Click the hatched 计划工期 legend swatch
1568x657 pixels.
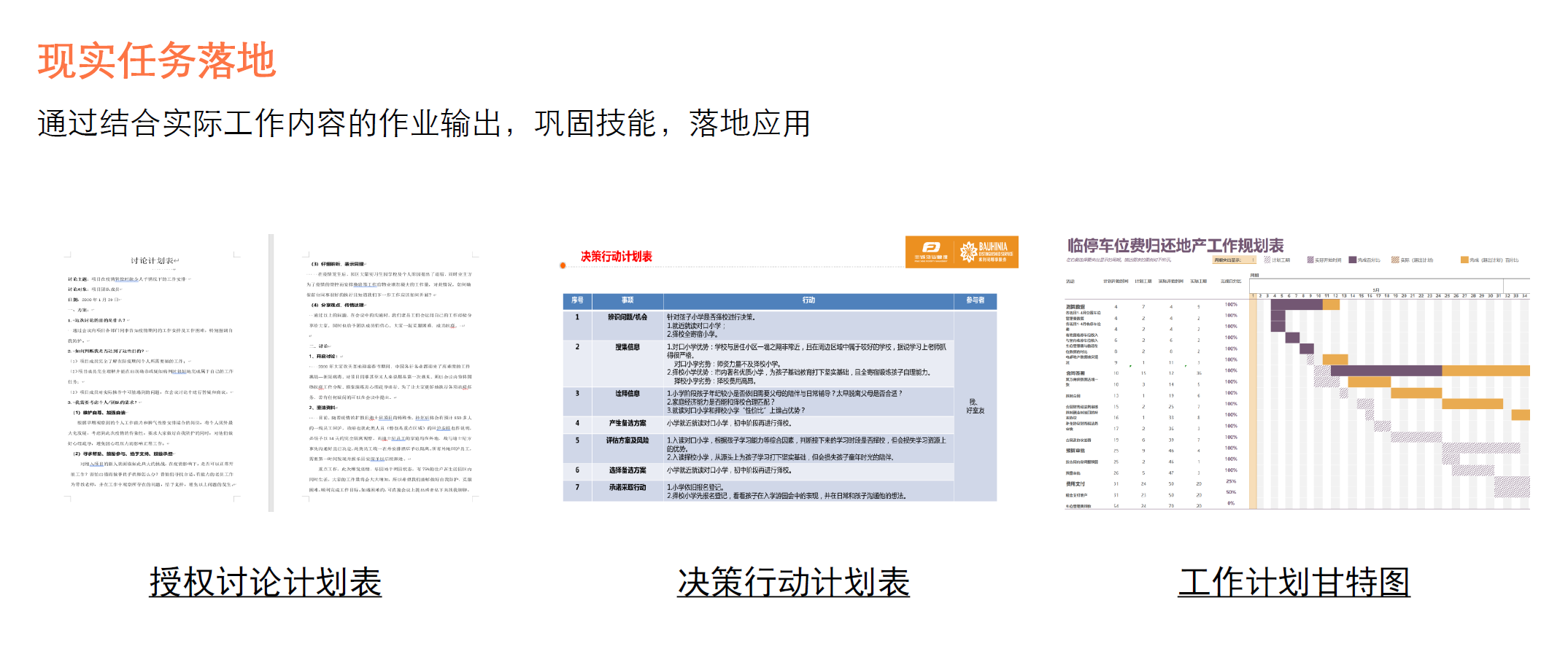click(1267, 260)
